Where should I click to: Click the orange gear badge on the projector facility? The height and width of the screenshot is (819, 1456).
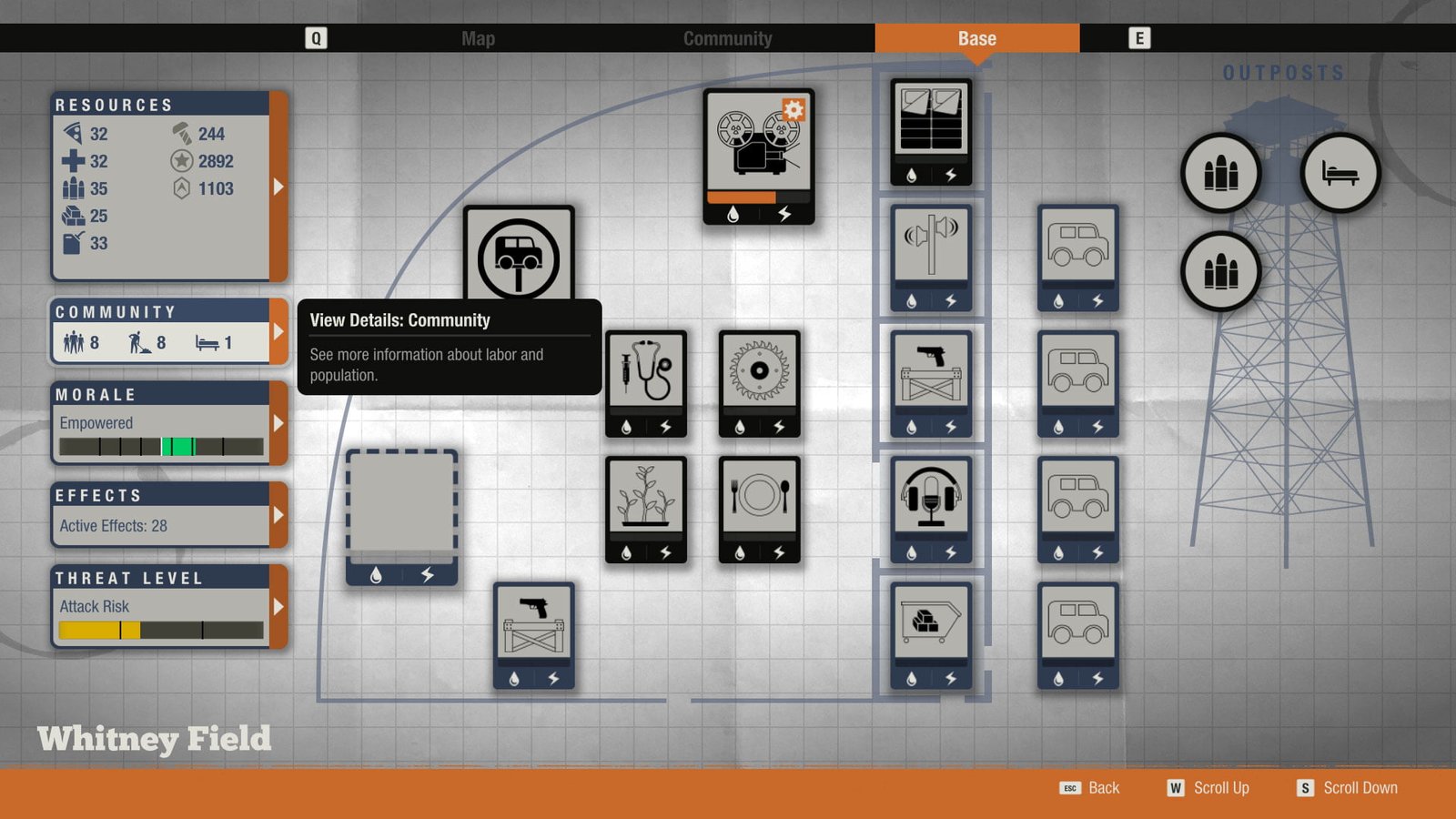tap(794, 110)
